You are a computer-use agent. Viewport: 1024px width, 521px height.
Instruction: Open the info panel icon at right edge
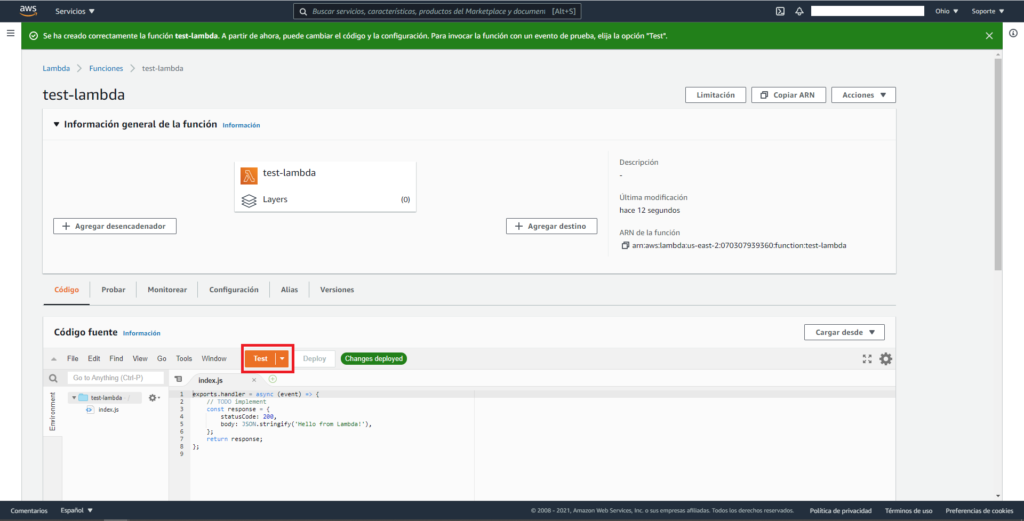click(x=1013, y=33)
